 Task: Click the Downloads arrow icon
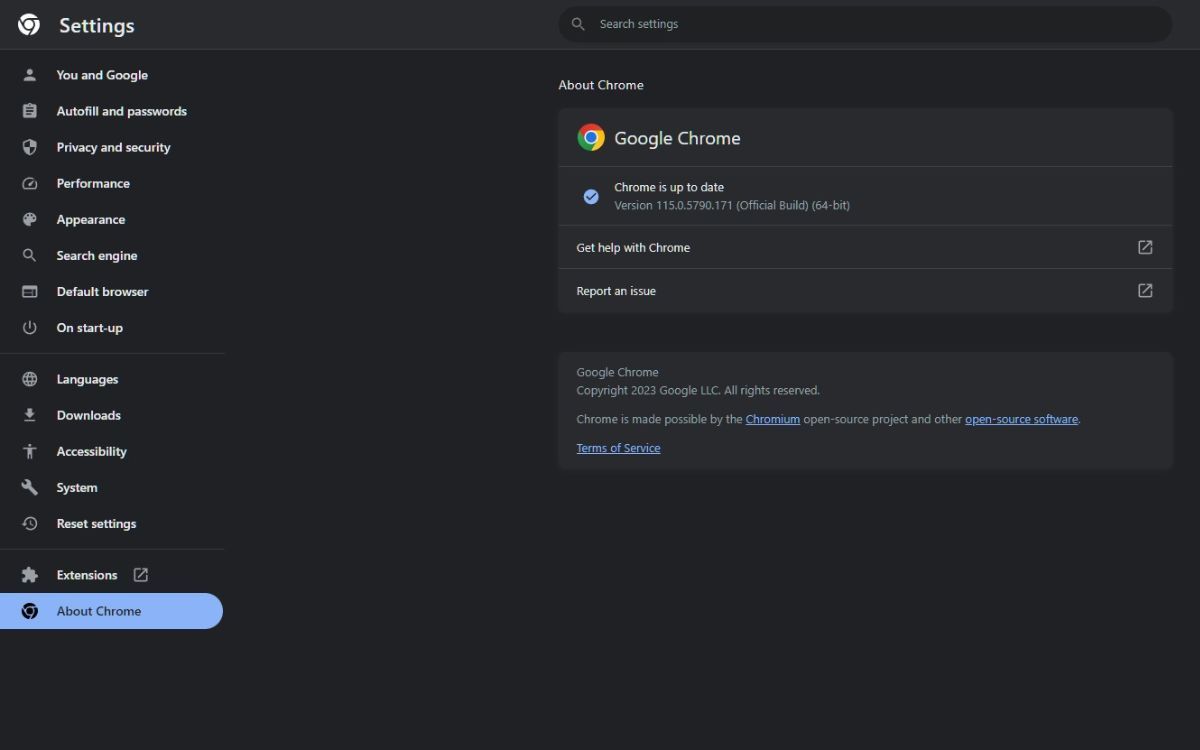(x=29, y=415)
